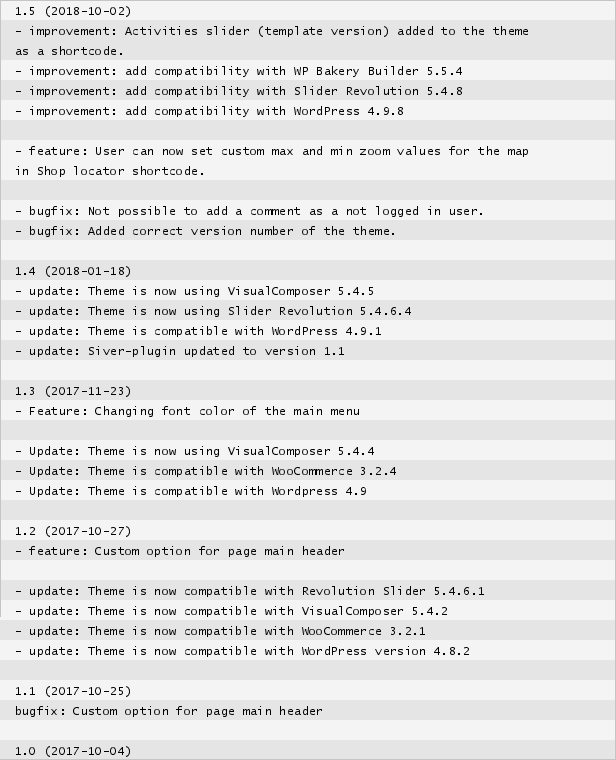Viewport: 616px width, 760px height.
Task: Click the Activities slider improvement line
Action: click(x=271, y=31)
